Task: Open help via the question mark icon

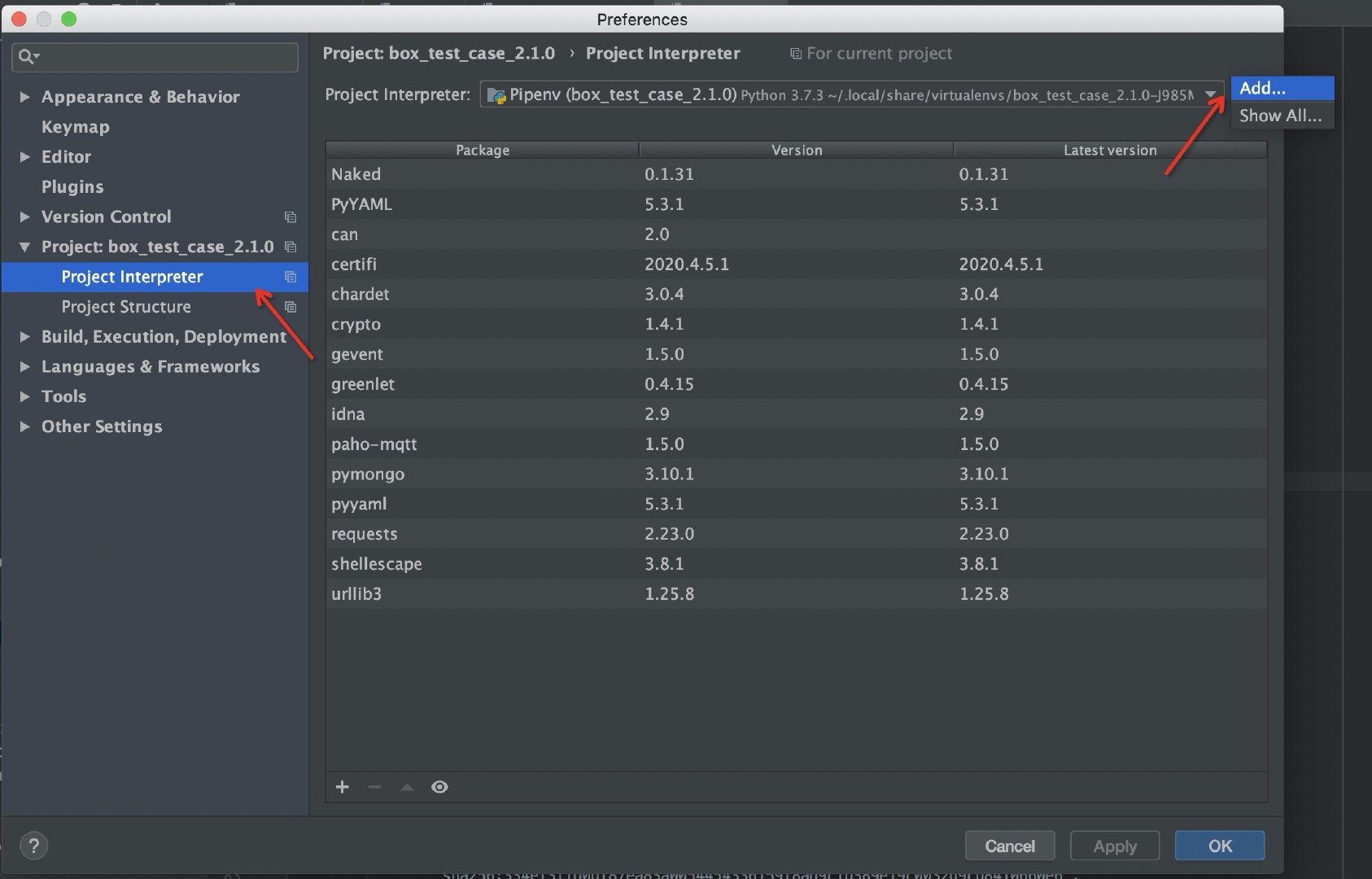Action: coord(34,845)
